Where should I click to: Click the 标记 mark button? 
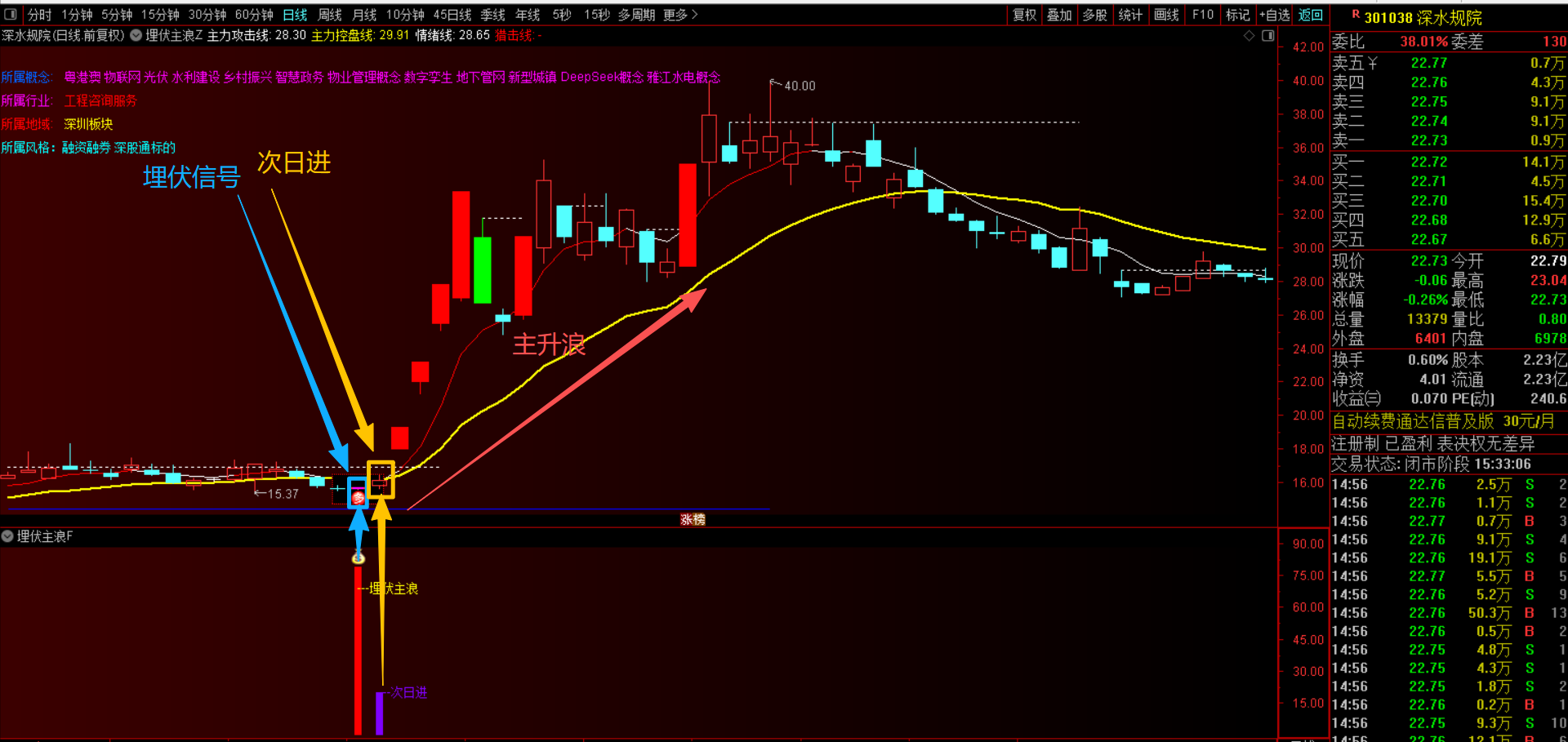[1238, 15]
